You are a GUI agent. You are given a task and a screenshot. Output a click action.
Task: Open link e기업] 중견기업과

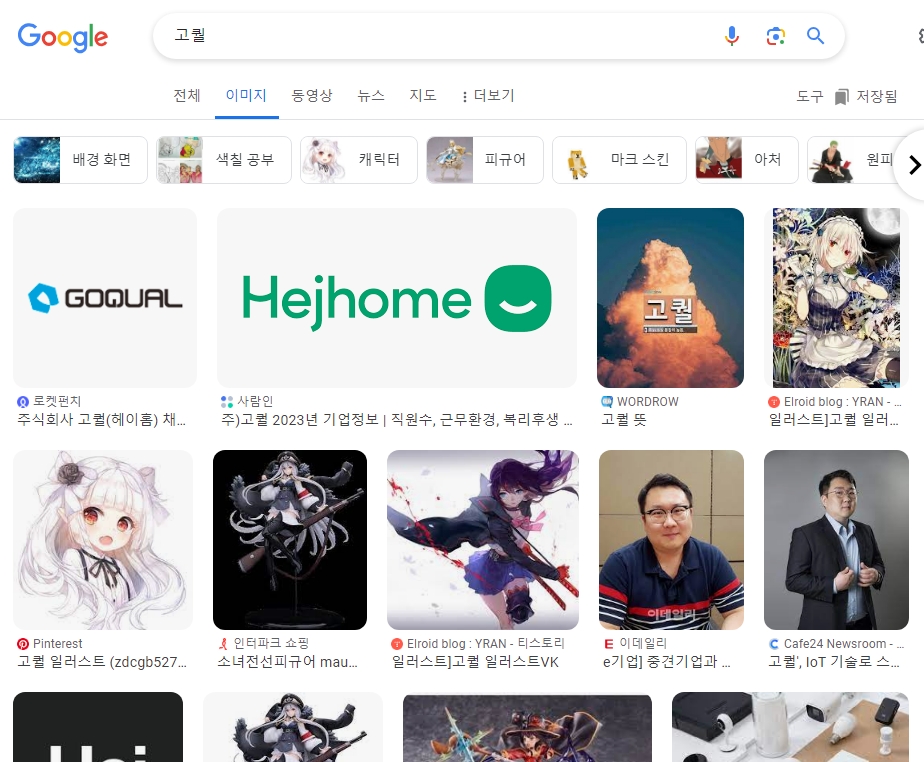click(x=666, y=662)
